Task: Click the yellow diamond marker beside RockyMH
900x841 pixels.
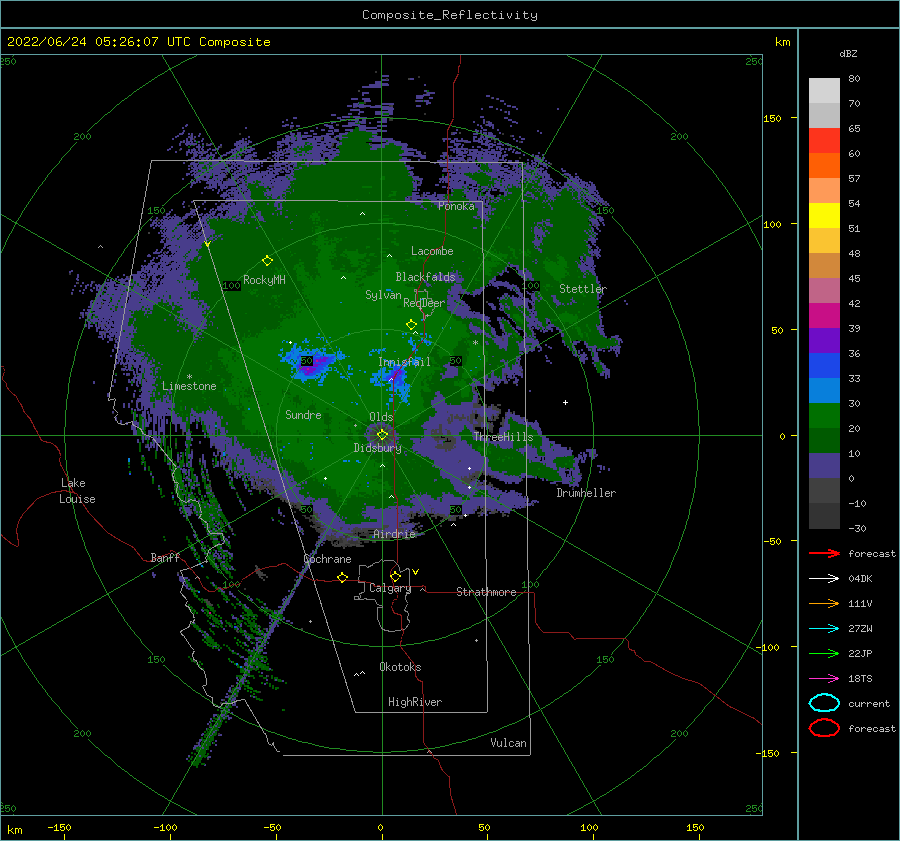Action: [267, 261]
